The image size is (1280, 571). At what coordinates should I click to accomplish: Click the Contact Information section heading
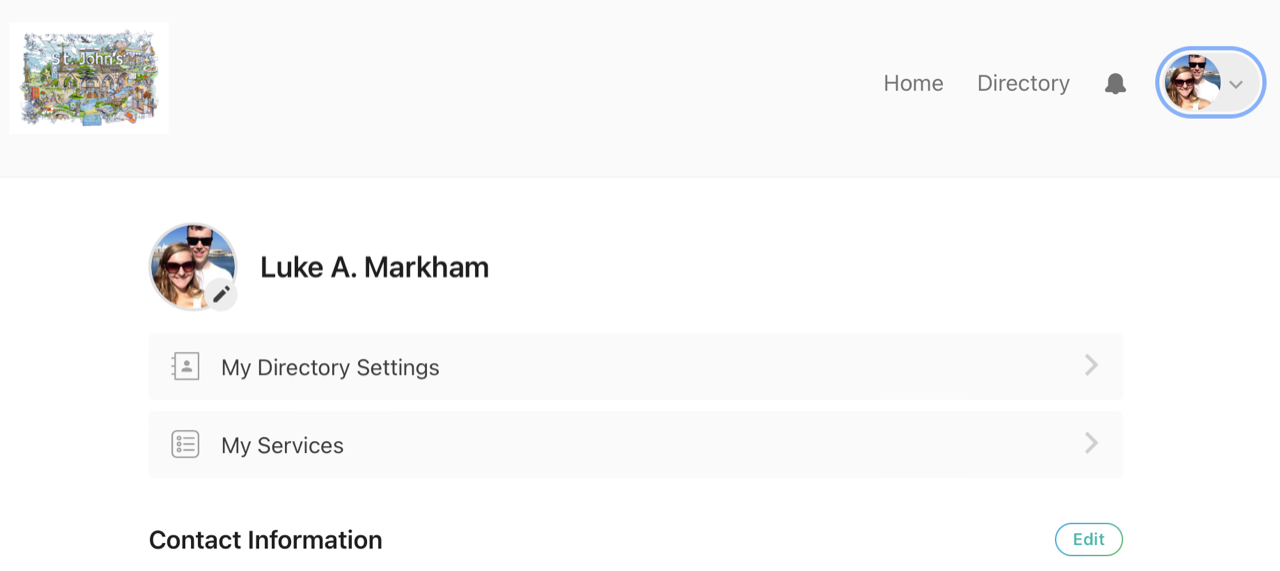[x=265, y=540]
